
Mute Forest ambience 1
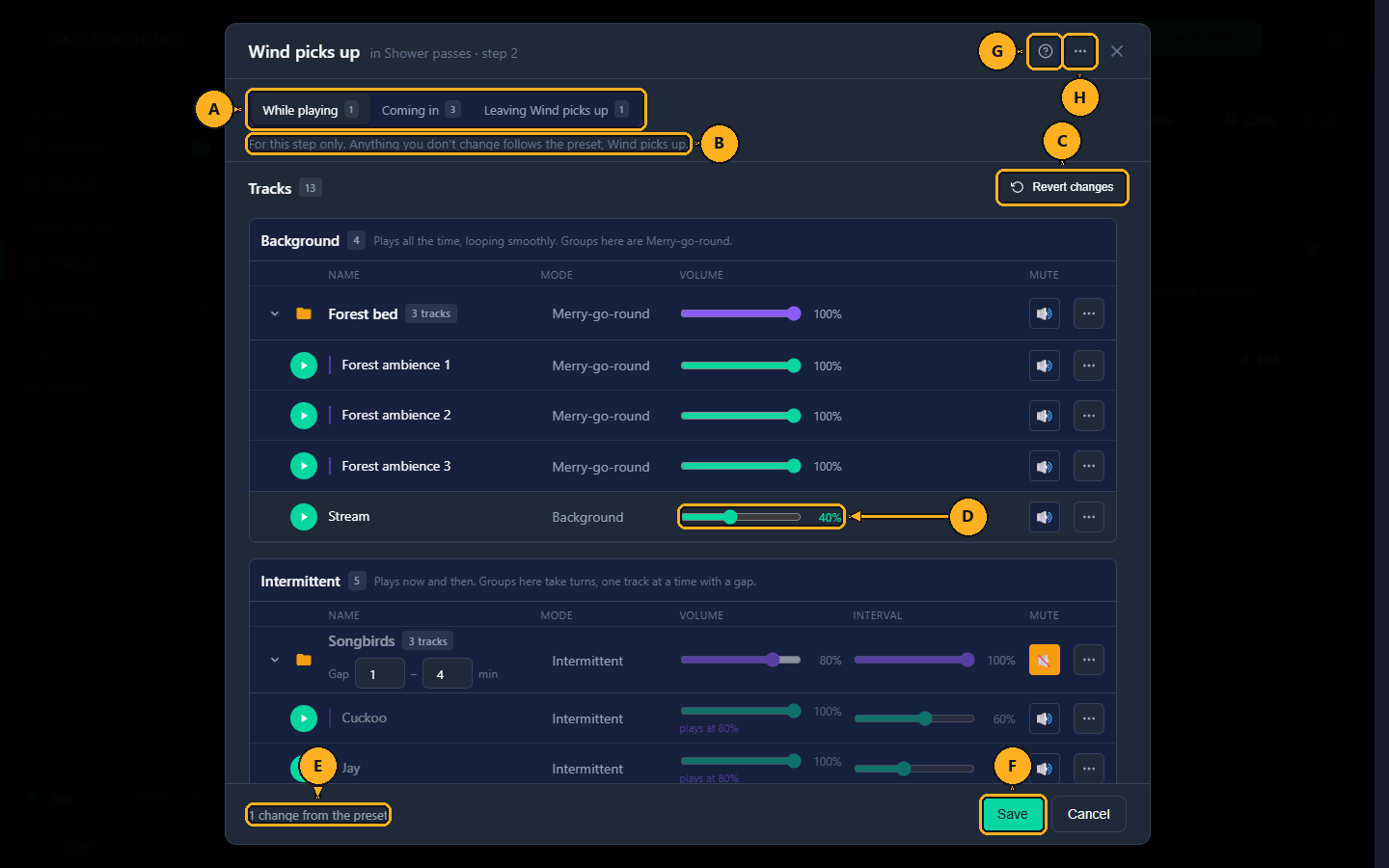click(x=1044, y=366)
